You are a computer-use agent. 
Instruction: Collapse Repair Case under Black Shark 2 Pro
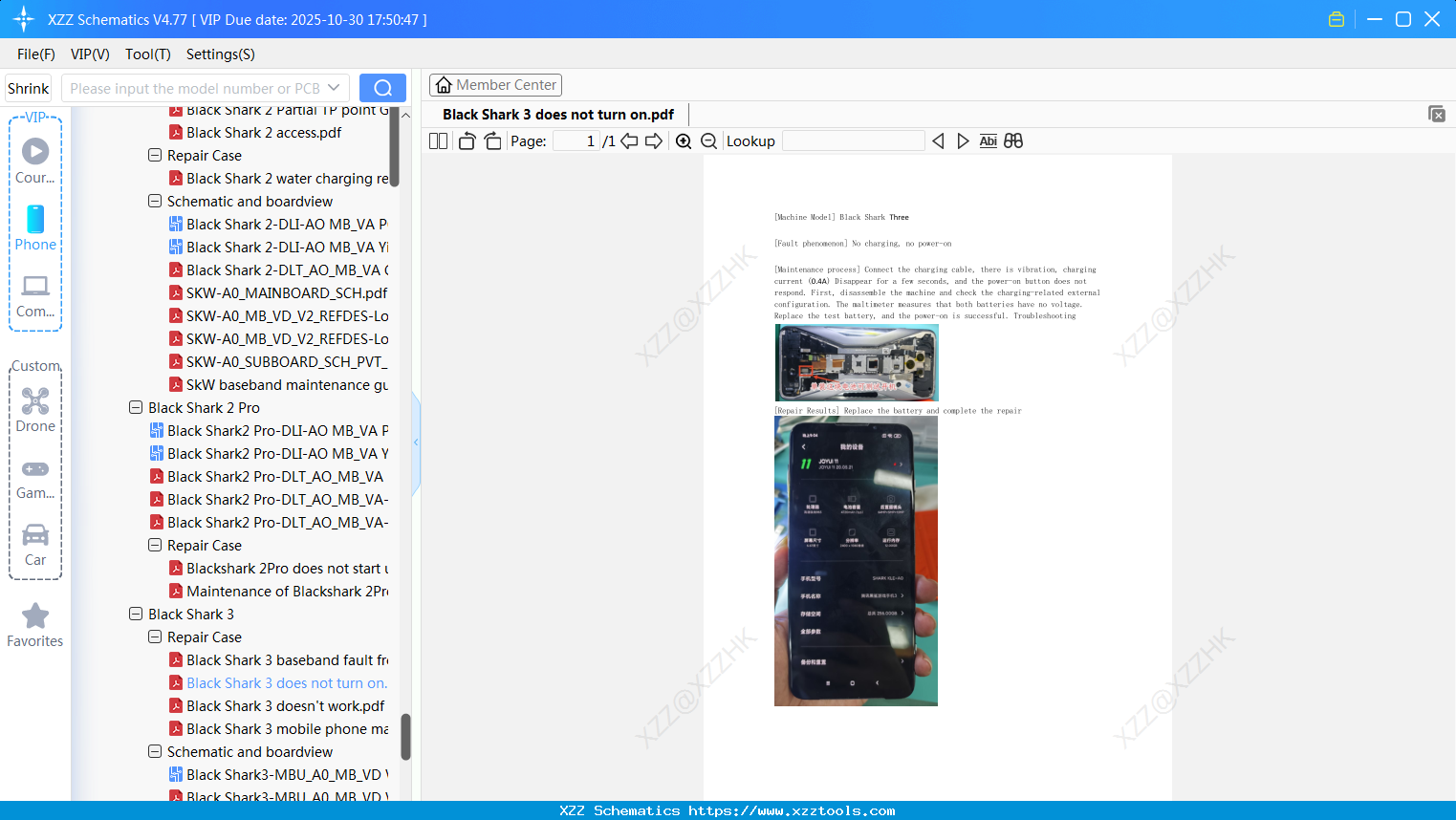tap(155, 545)
